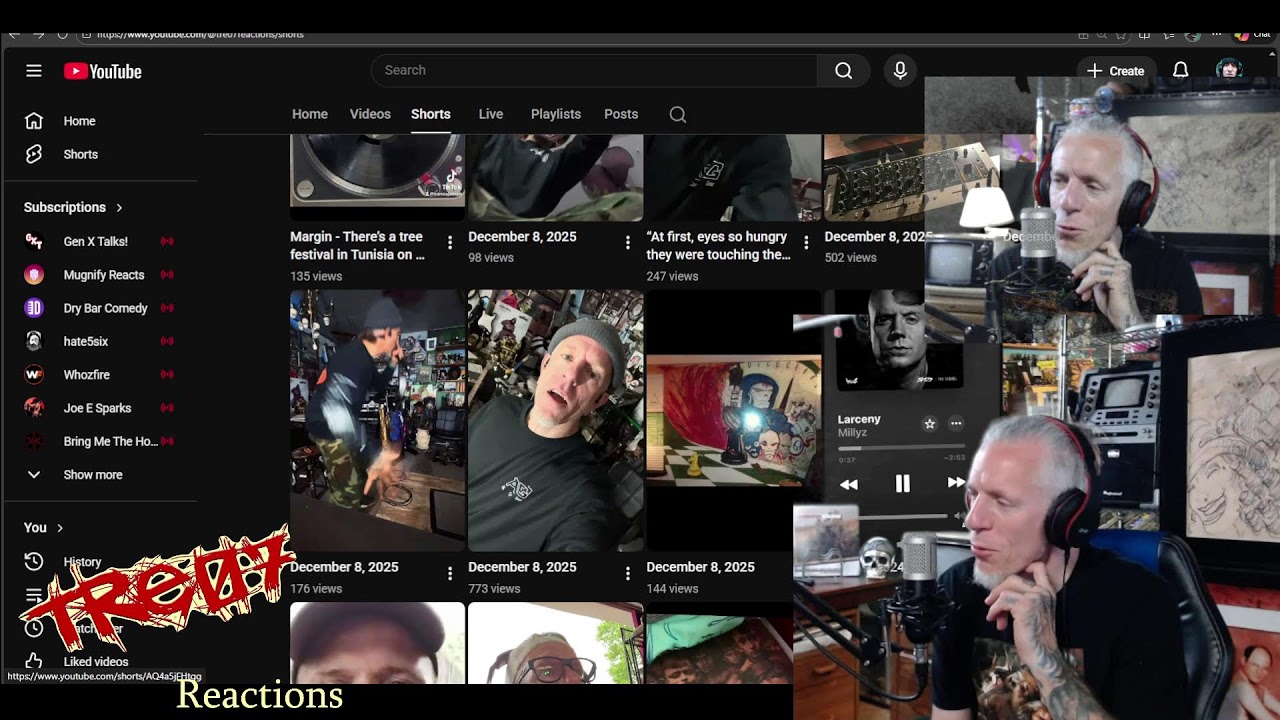
Task: Open Mugnify Reacts subscription
Action: [104, 275]
